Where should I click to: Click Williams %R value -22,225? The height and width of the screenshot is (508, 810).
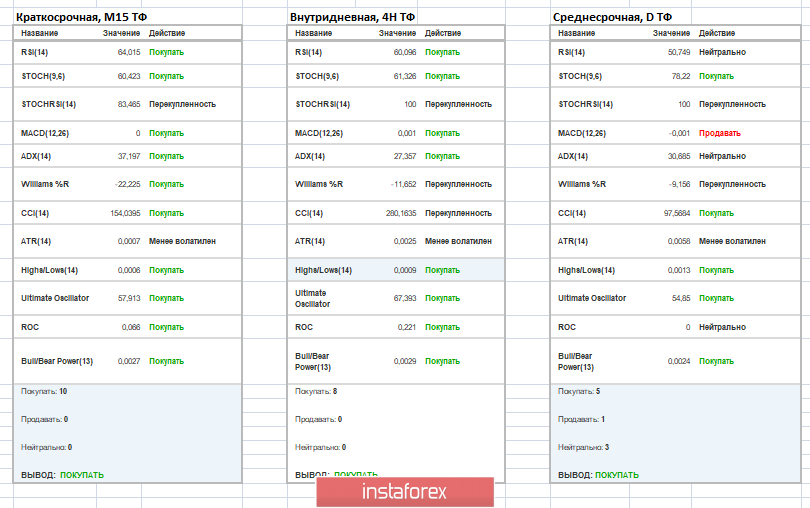[x=127, y=184]
